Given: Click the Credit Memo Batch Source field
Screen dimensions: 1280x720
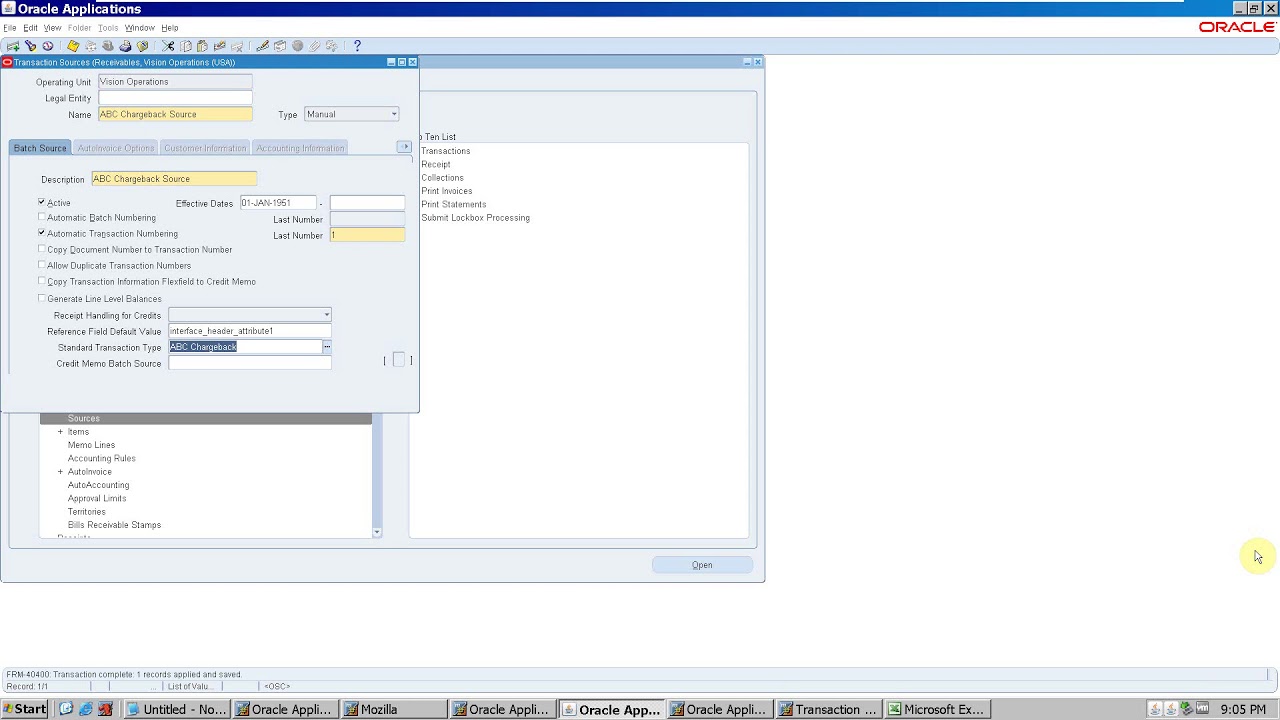Looking at the screenshot, I should click(x=250, y=363).
